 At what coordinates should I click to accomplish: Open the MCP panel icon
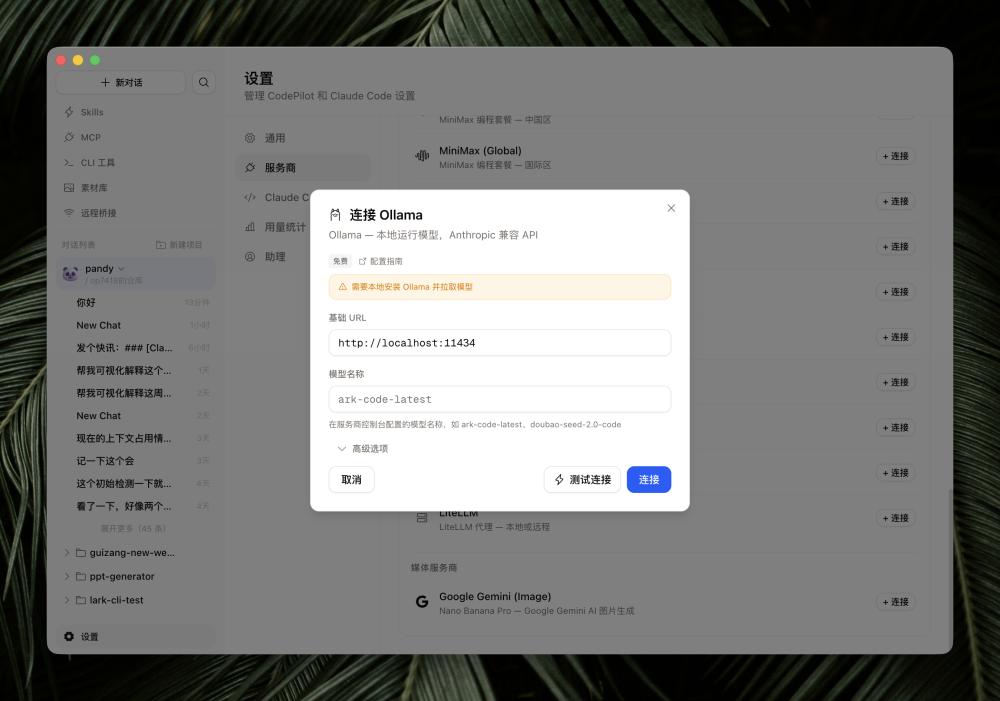point(68,137)
